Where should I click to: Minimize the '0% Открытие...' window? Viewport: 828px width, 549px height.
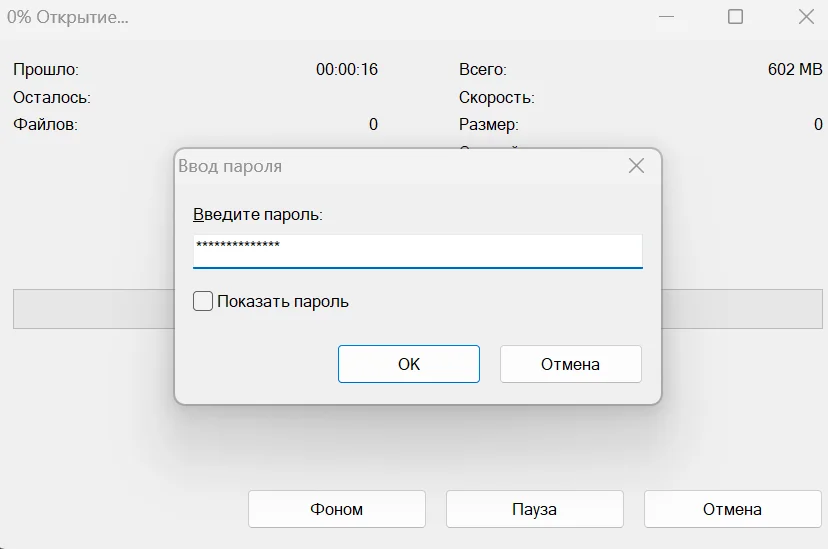tap(666, 17)
